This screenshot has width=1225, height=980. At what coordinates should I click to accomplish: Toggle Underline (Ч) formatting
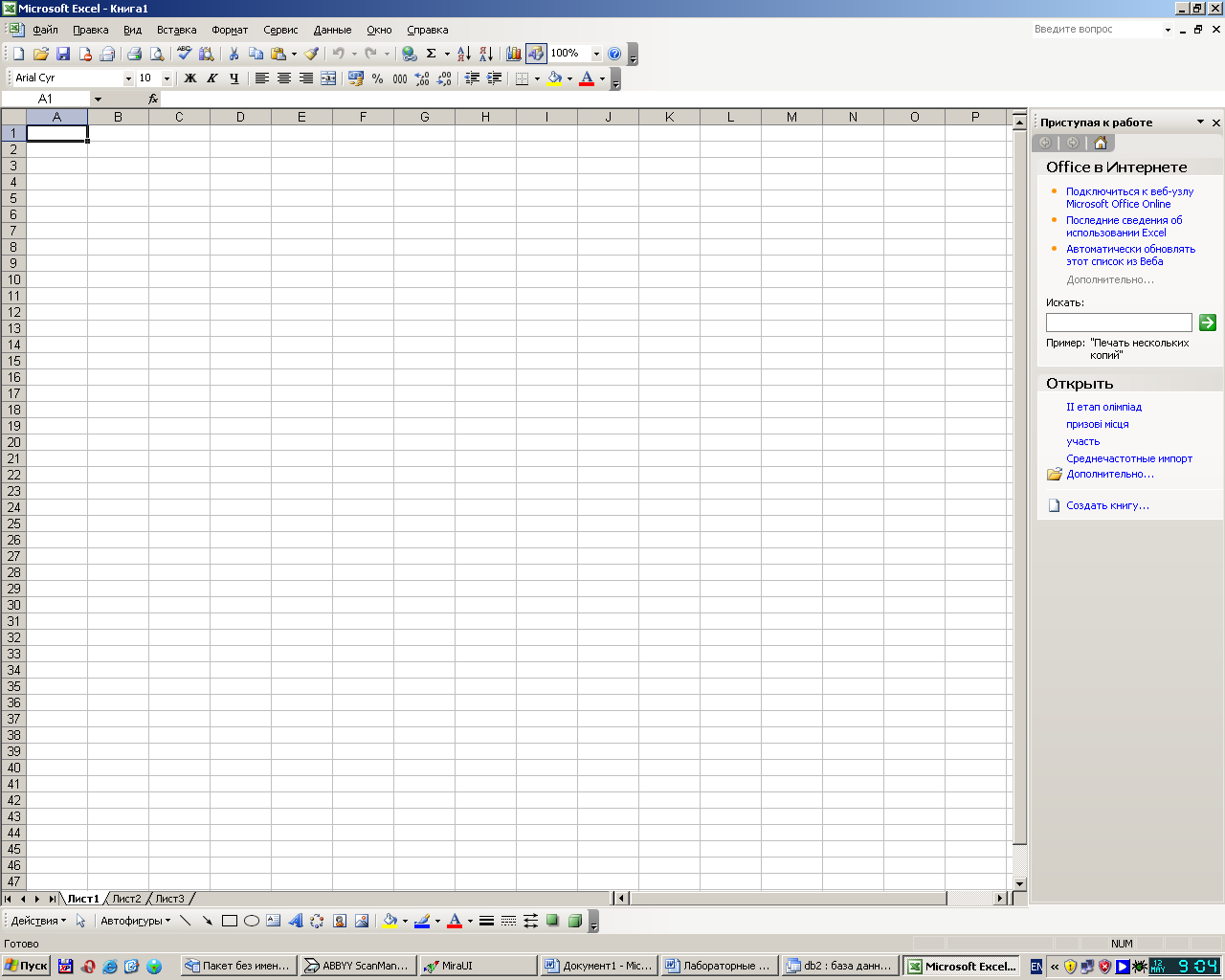[x=234, y=78]
